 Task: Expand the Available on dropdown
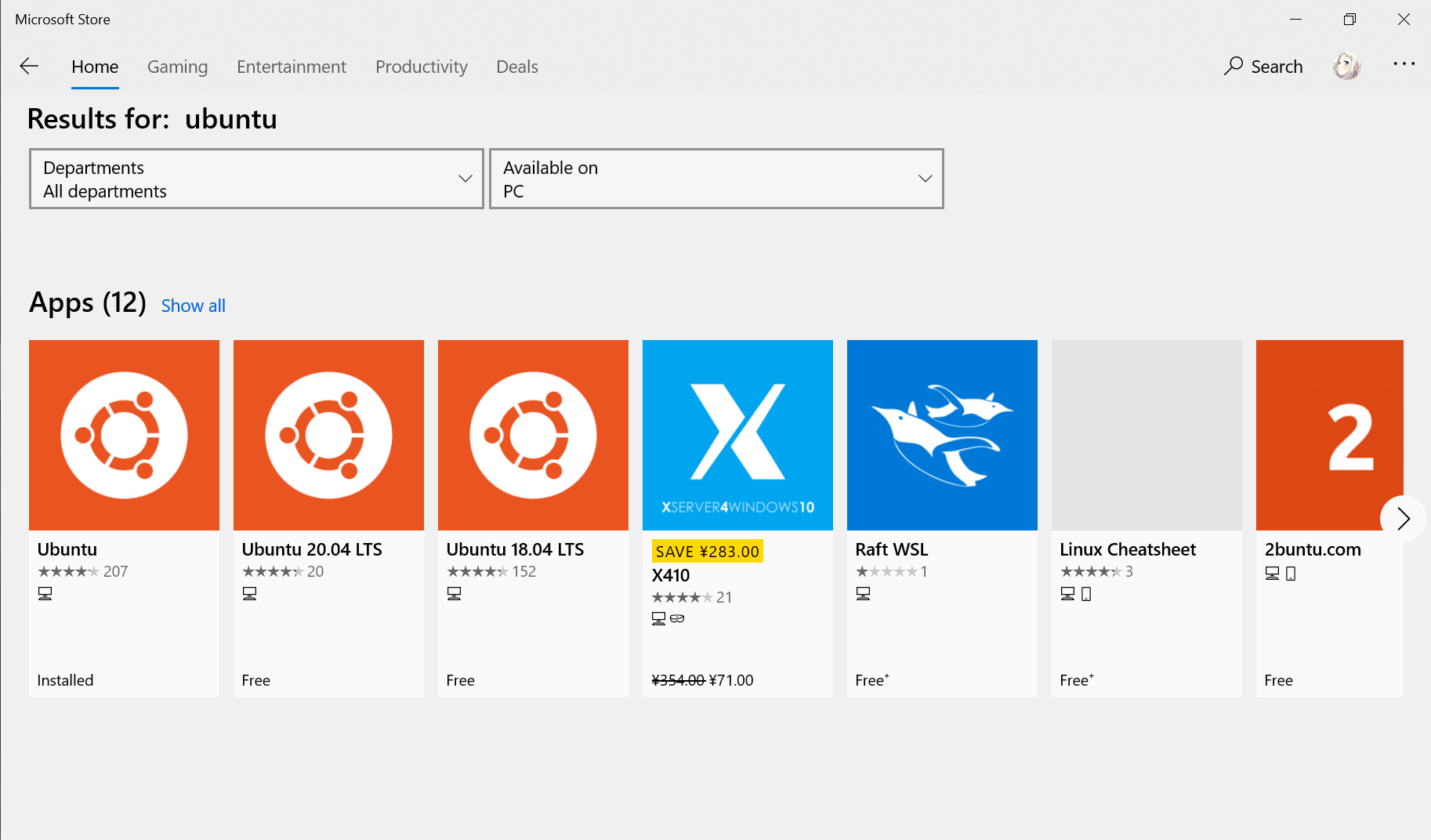coord(716,179)
